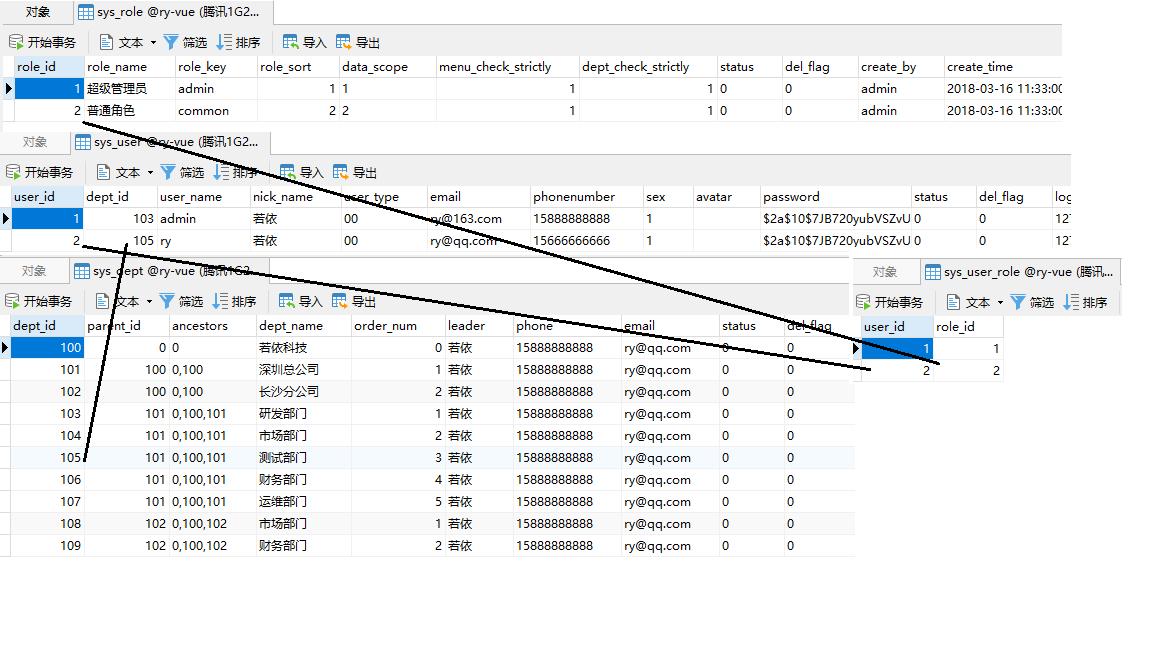This screenshot has height=648, width=1152.
Task: Expand the 文本 dropdown in sys_role toolbar
Action: [x=154, y=43]
